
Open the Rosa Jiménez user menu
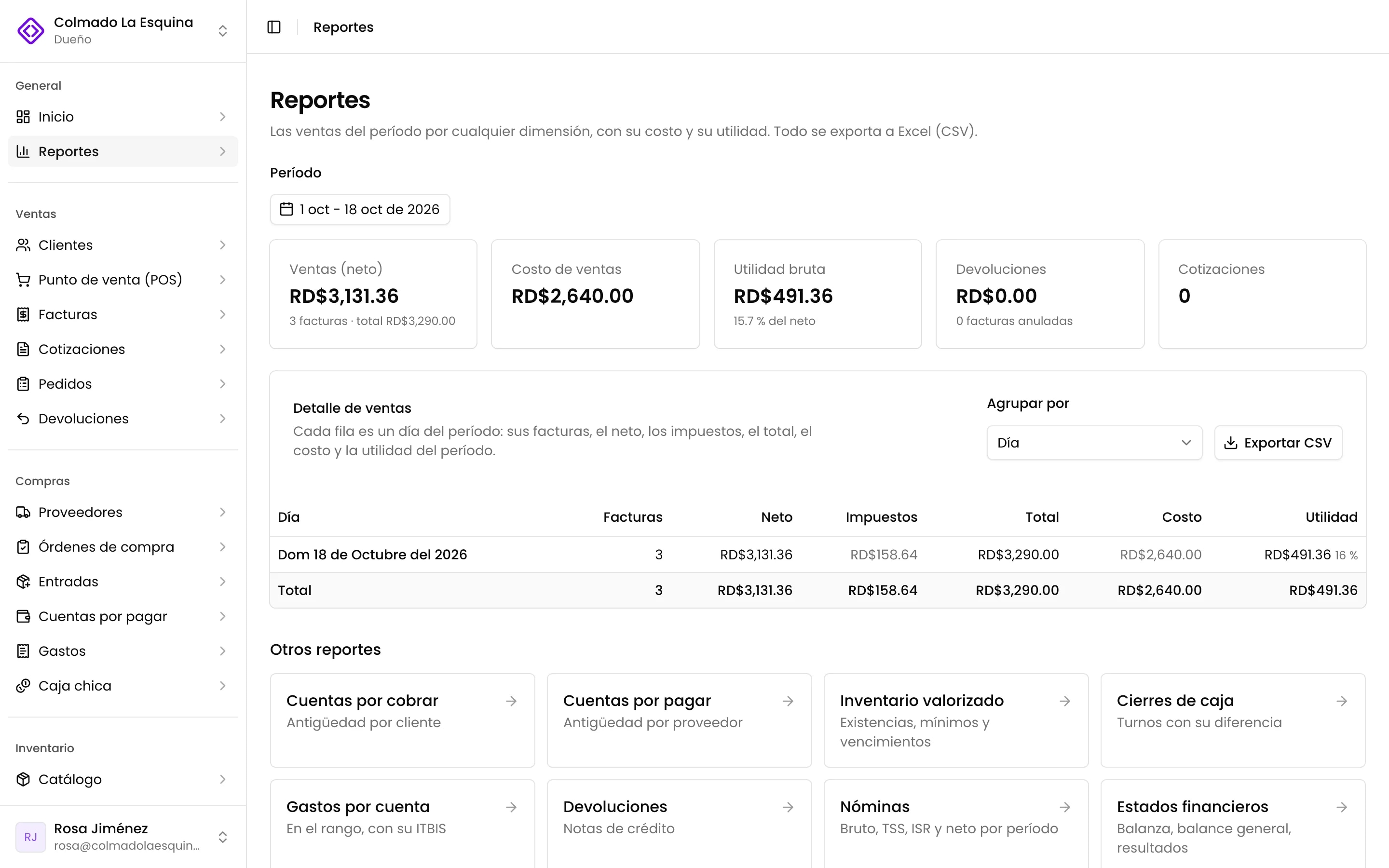[123, 837]
